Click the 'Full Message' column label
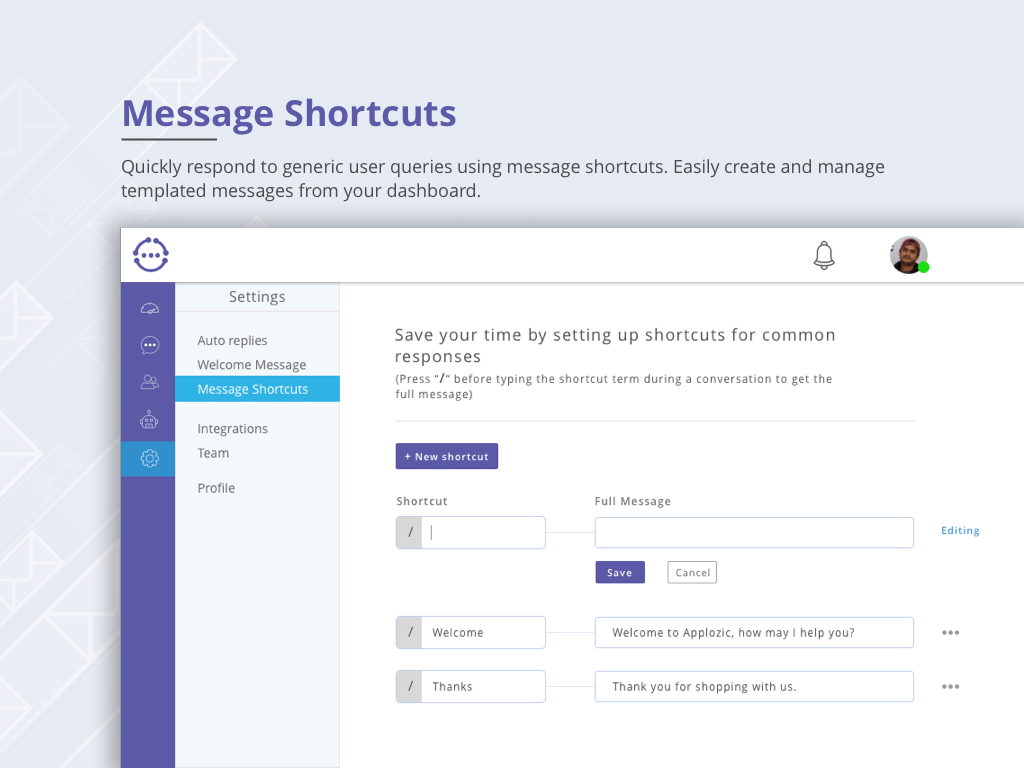 coord(632,501)
